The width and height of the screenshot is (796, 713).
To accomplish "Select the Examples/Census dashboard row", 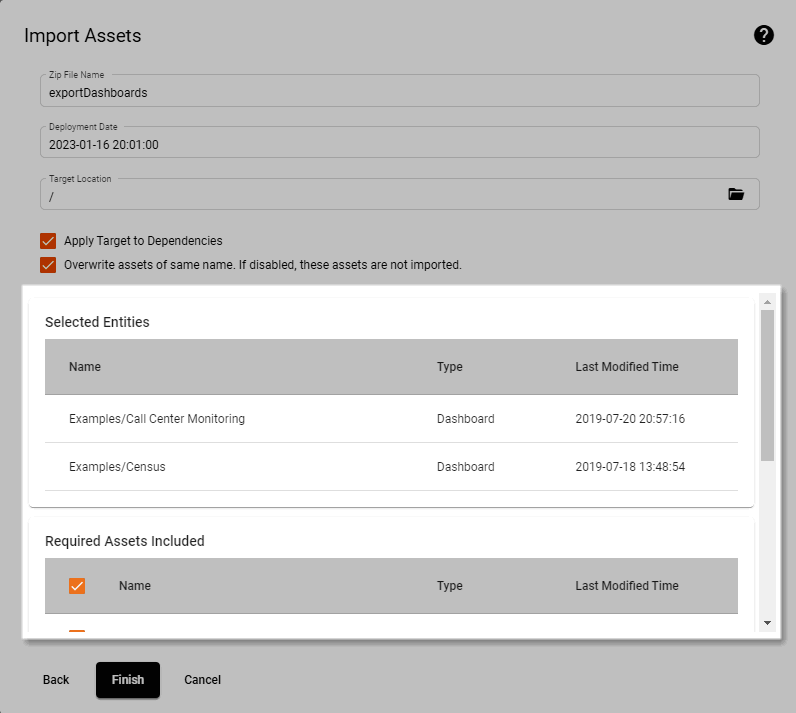I will pos(117,467).
